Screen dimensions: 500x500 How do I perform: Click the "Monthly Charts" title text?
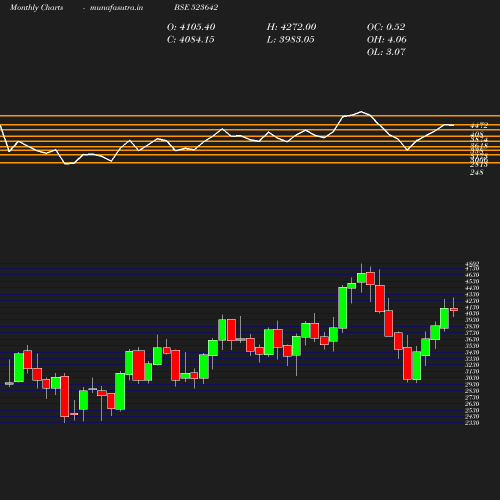click(37, 8)
